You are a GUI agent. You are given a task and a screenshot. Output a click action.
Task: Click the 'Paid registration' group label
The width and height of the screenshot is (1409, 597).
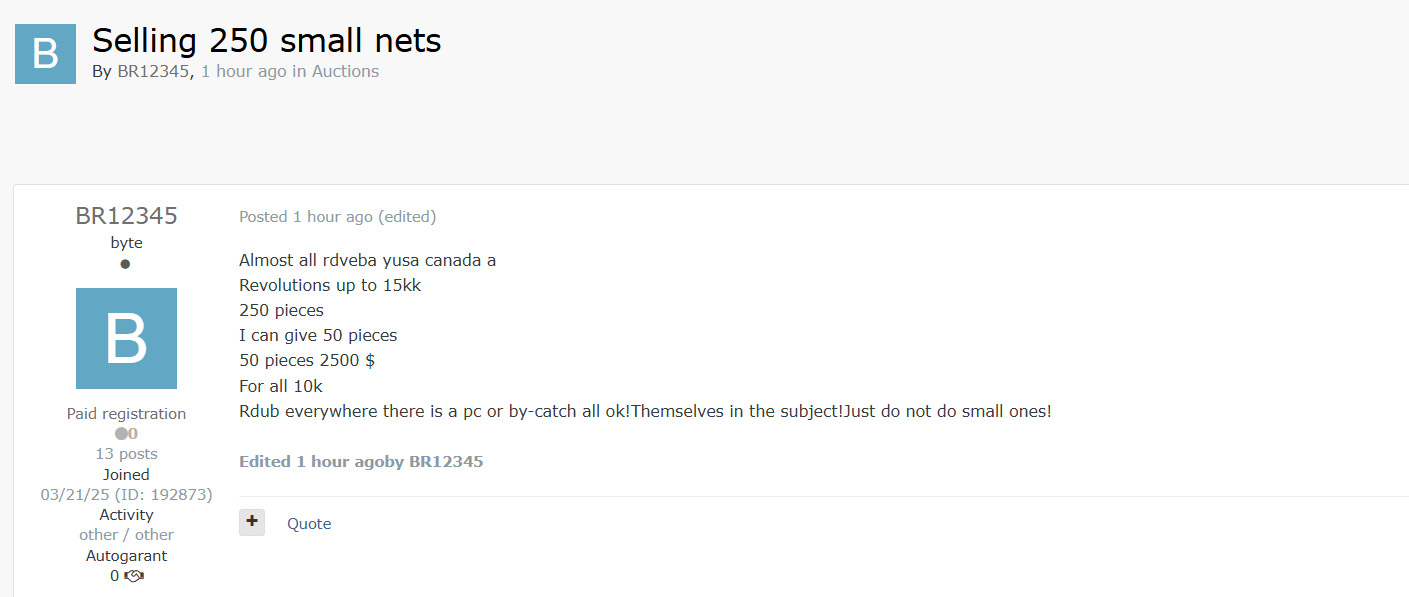tap(126, 414)
